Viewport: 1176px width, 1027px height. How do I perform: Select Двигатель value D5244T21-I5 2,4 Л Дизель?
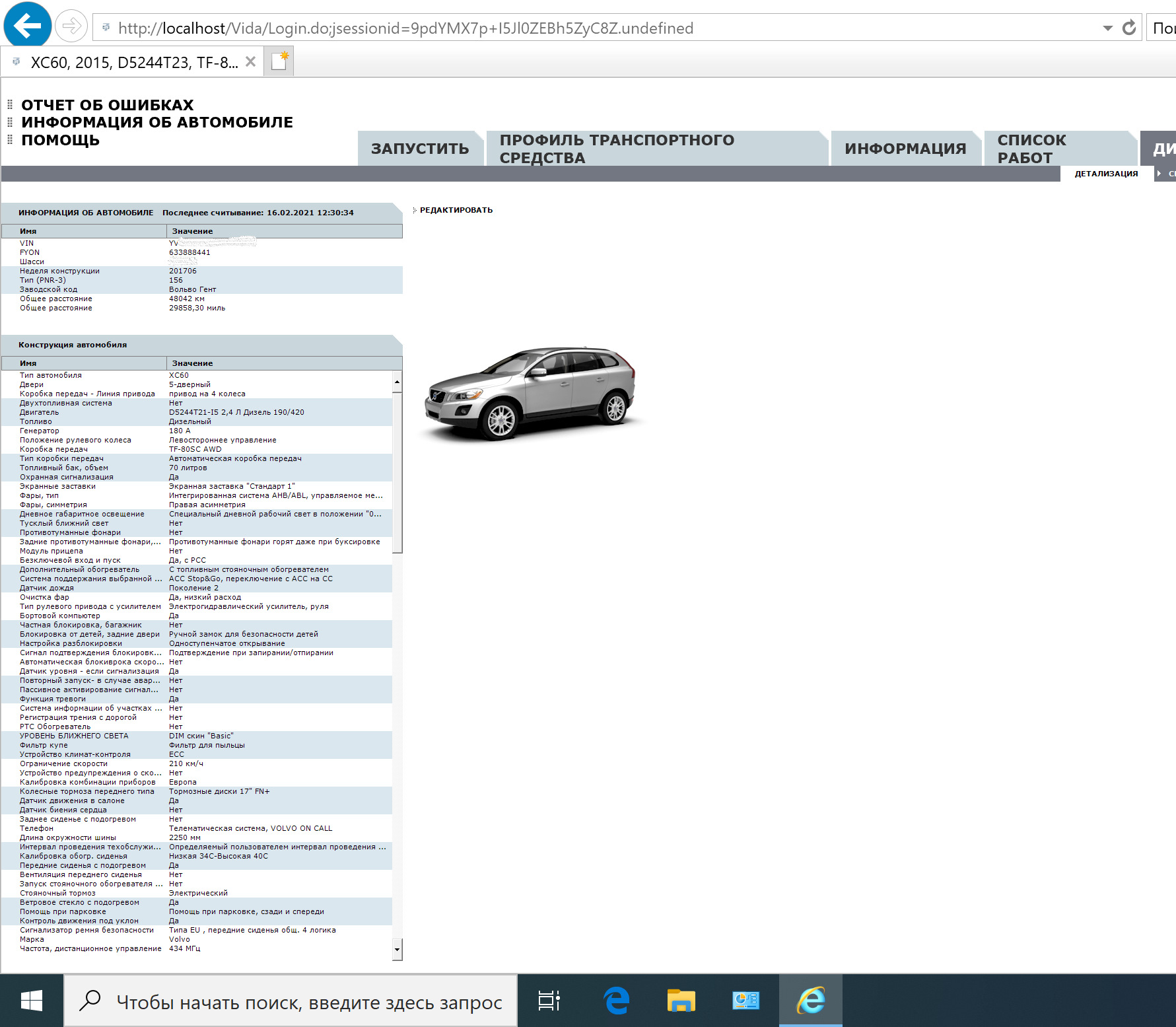pos(236,412)
